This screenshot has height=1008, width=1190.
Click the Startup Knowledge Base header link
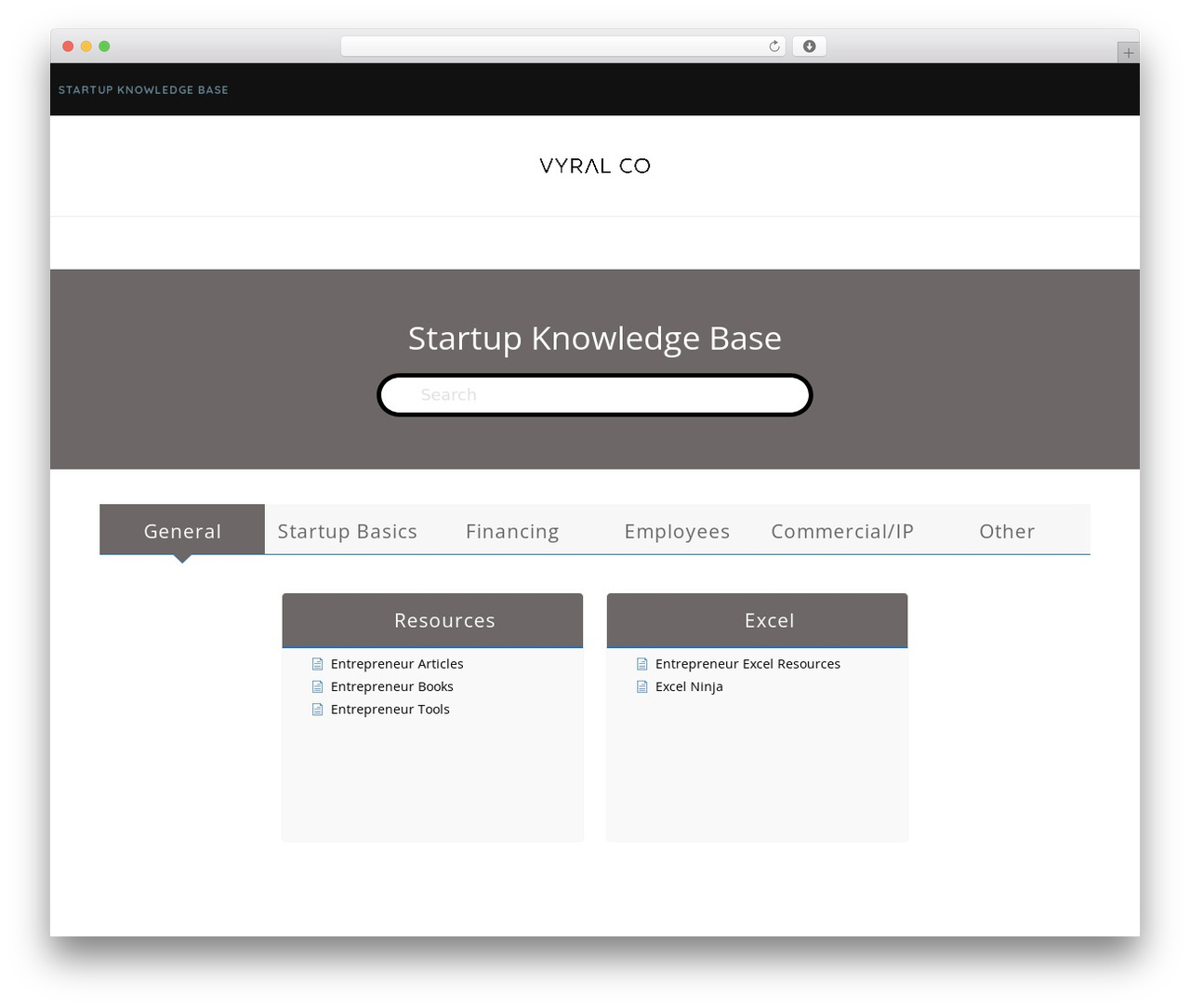tap(143, 90)
